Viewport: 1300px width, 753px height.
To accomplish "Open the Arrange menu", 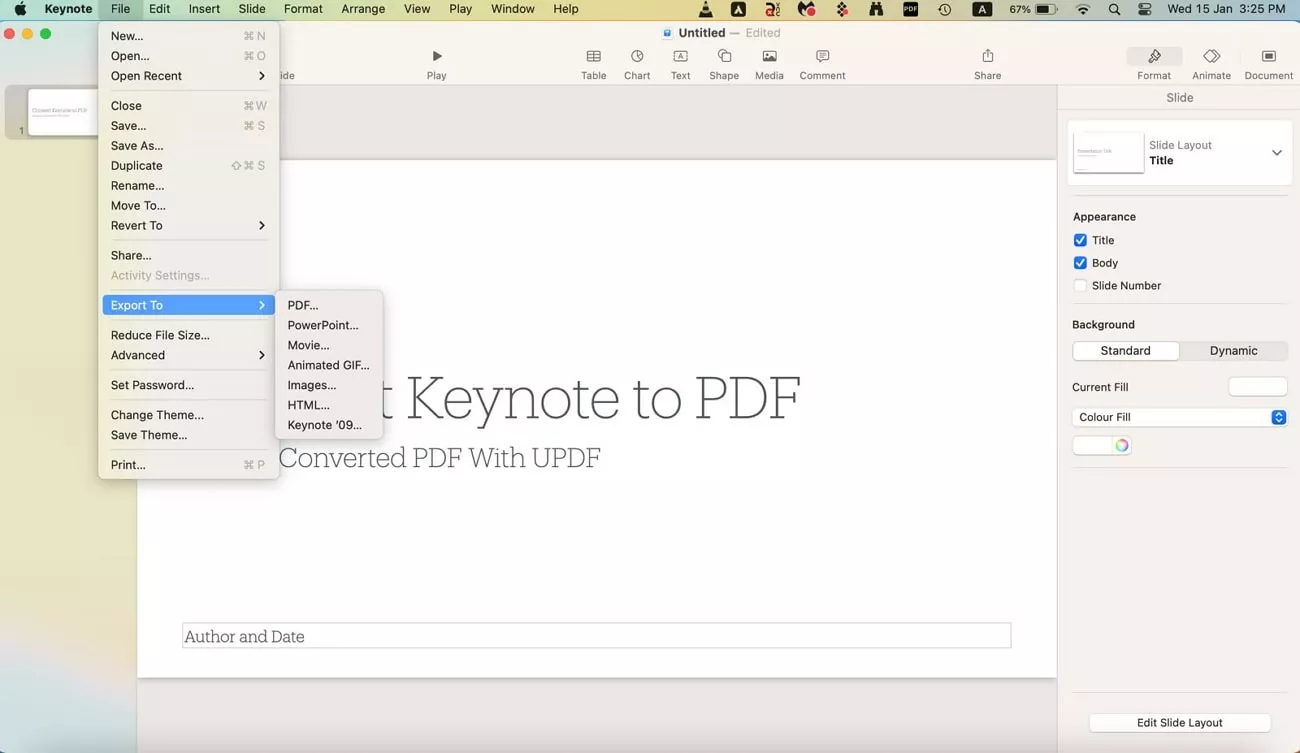I will click(x=362, y=8).
